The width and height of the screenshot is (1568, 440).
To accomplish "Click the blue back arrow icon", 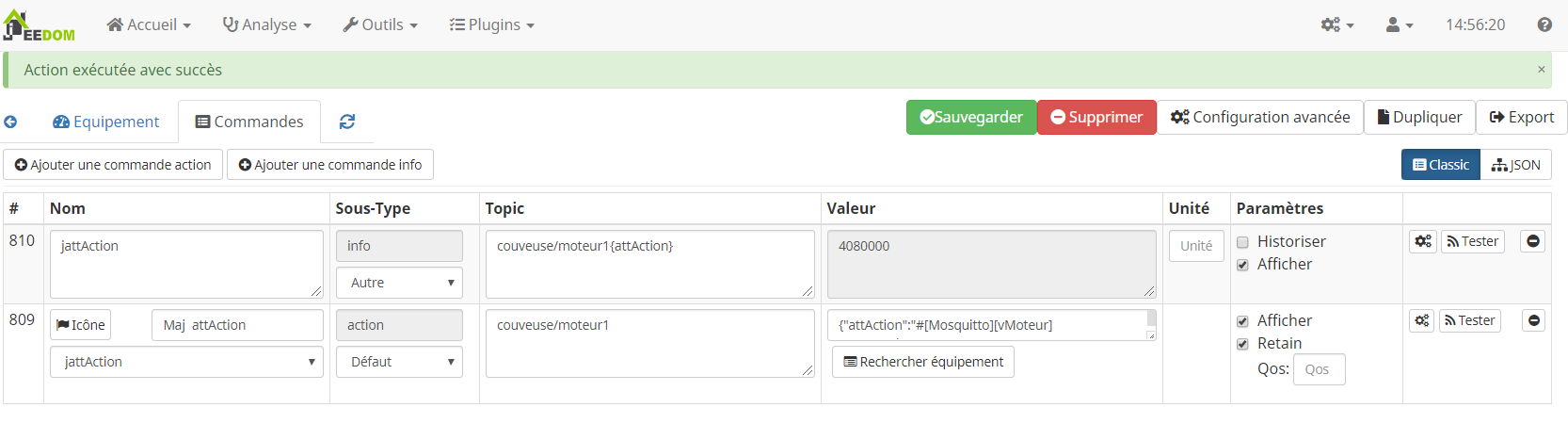I will tap(10, 122).
